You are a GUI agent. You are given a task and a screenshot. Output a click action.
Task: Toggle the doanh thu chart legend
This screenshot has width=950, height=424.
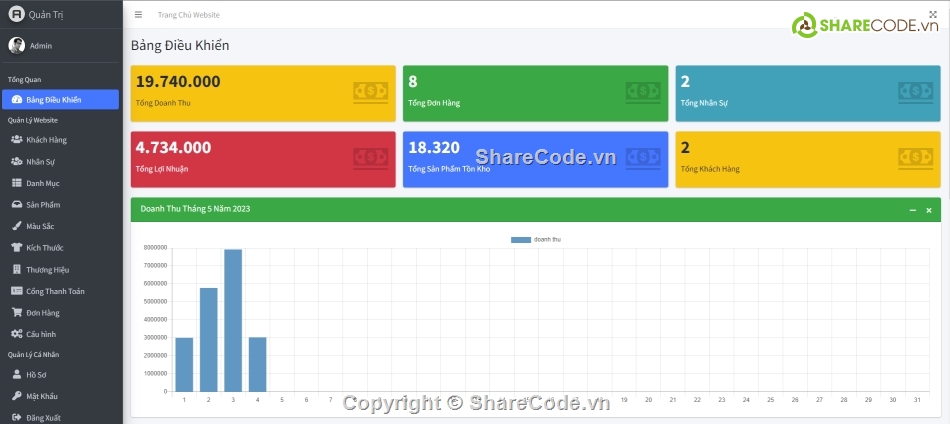click(536, 240)
